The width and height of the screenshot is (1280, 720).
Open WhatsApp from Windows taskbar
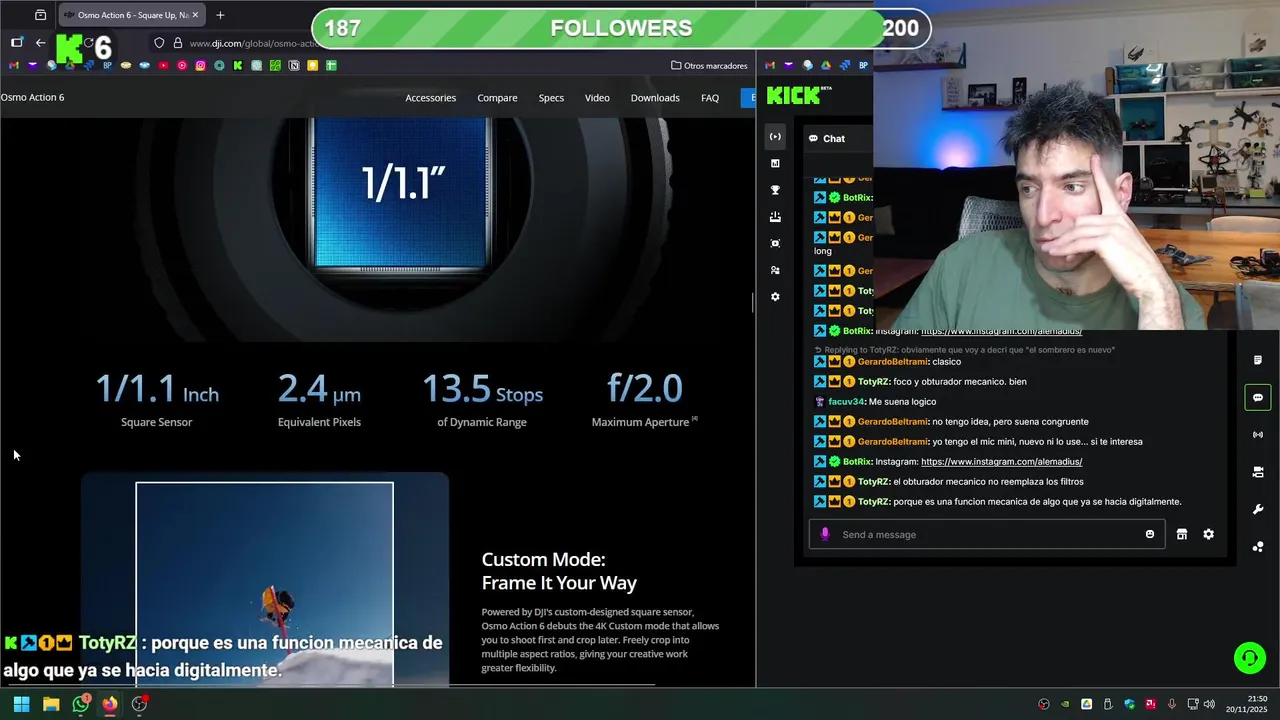click(81, 704)
